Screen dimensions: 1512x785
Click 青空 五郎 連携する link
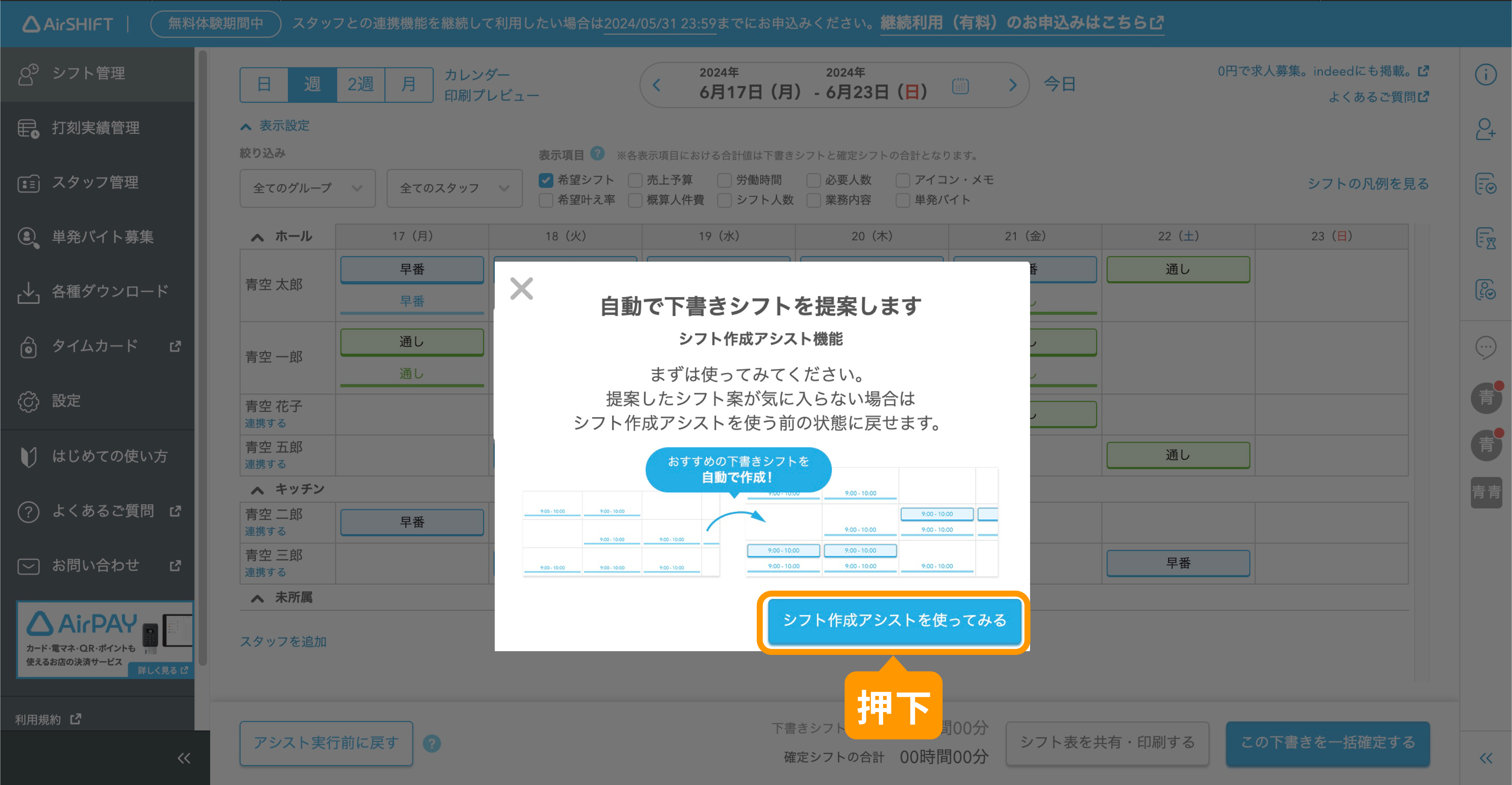point(265,465)
